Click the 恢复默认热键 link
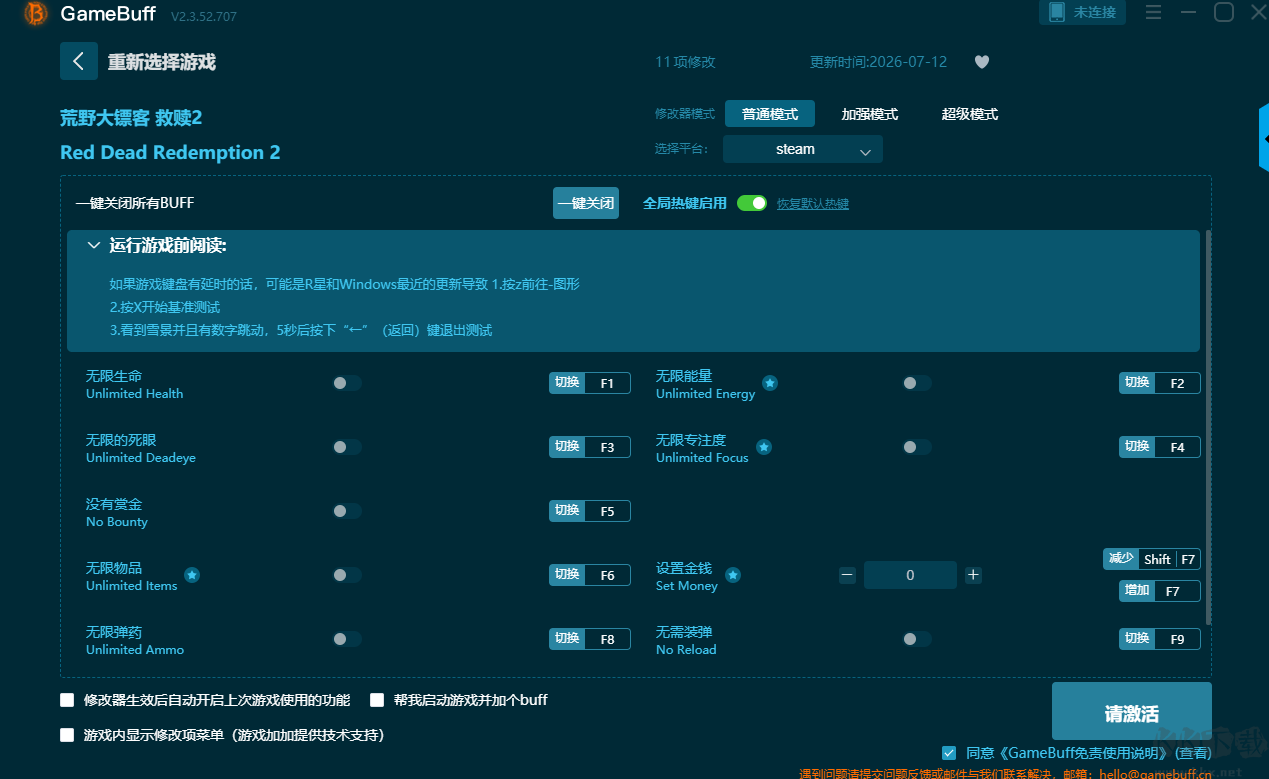The image size is (1269, 779). [813, 204]
